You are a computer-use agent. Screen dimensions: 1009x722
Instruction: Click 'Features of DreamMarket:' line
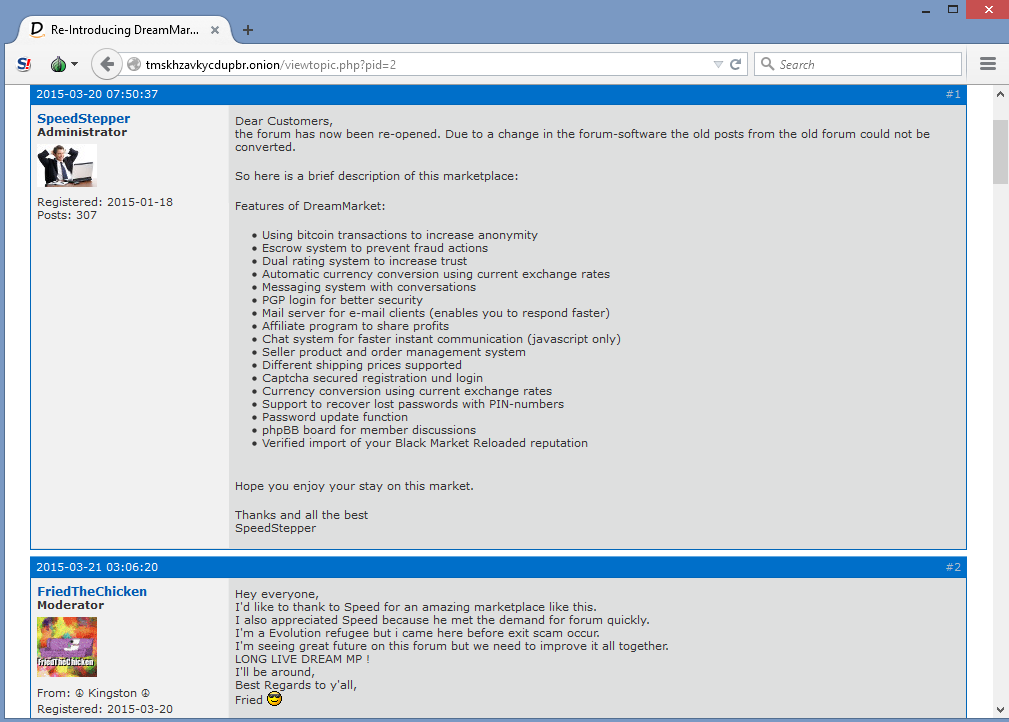(310, 206)
